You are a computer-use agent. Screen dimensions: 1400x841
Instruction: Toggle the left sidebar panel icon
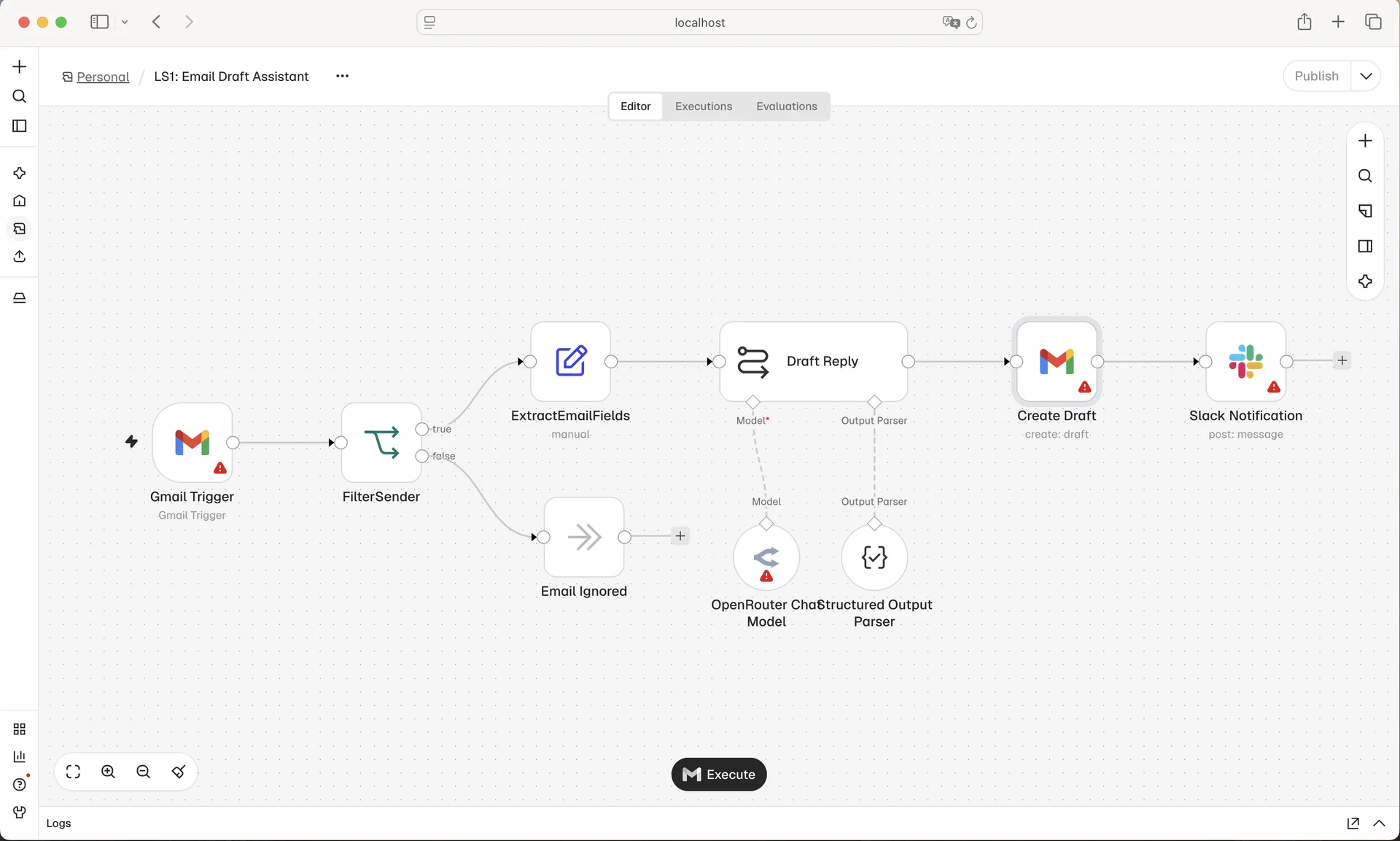click(x=20, y=126)
